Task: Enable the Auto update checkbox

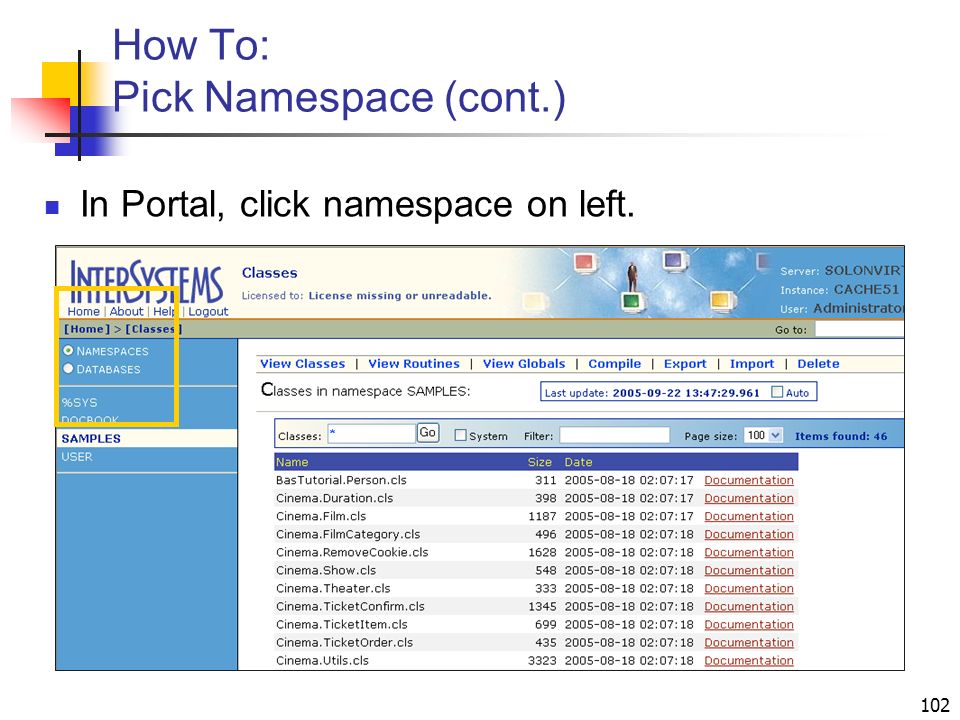Action: pos(777,392)
